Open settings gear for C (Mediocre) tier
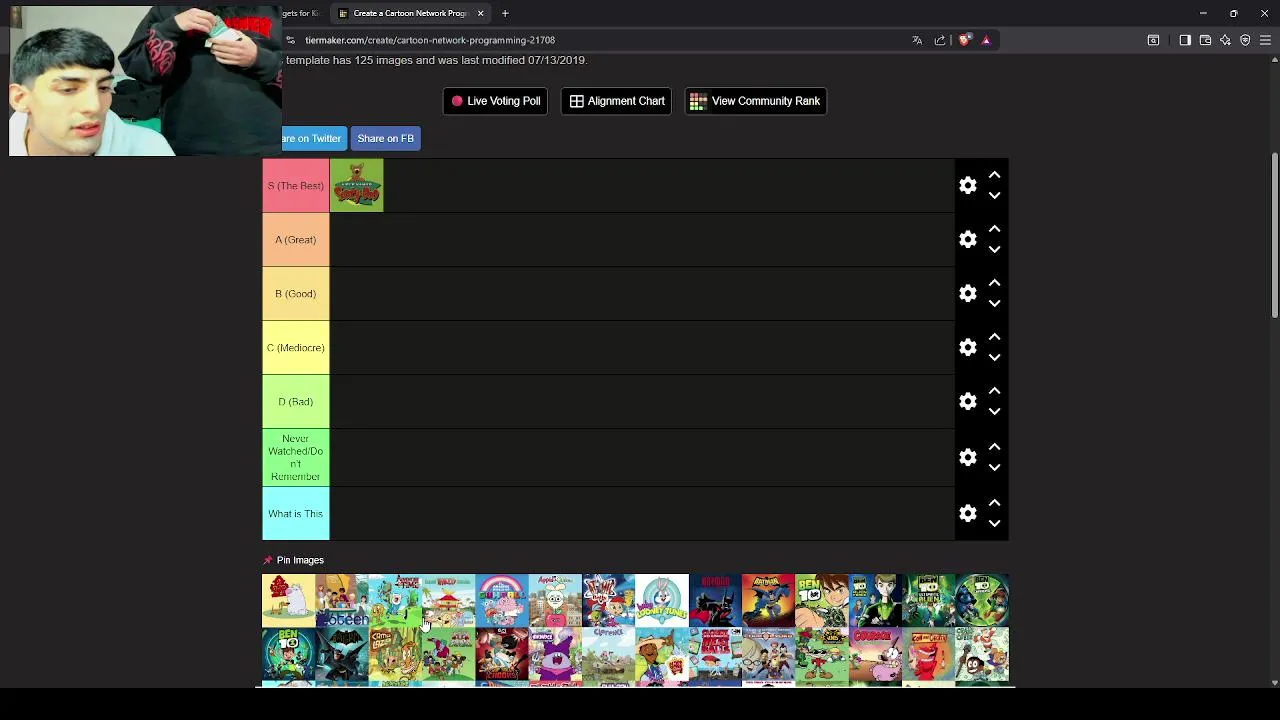This screenshot has width=1280, height=720. coord(967,348)
